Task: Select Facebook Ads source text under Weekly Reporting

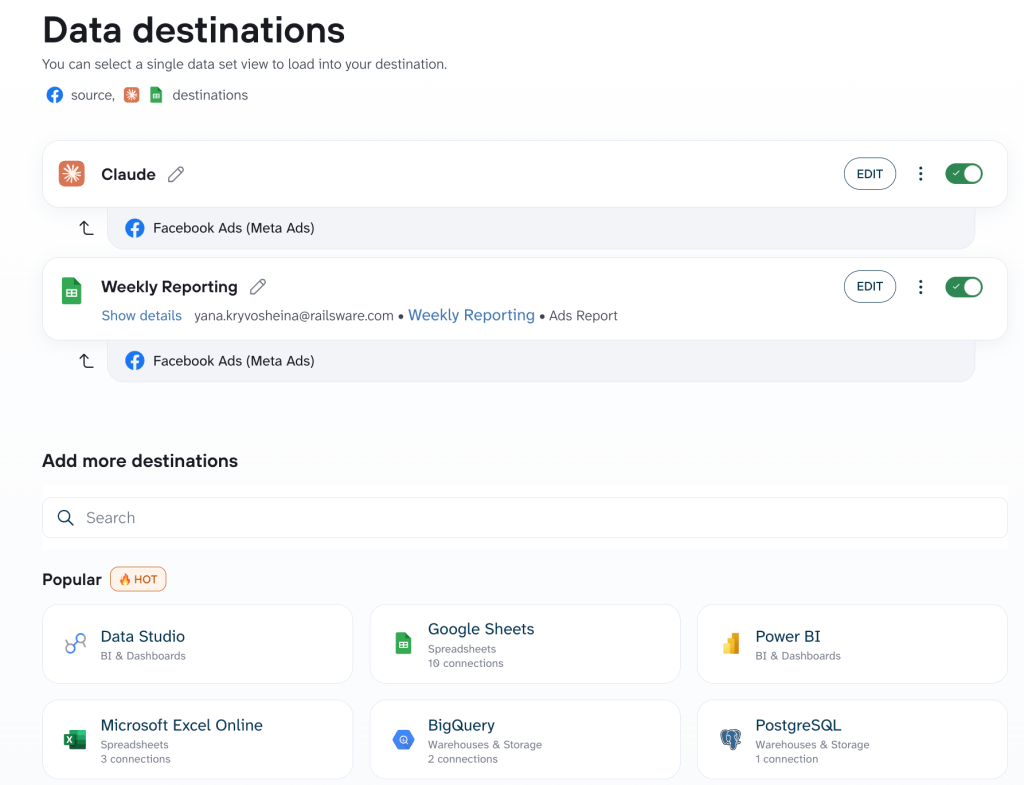Action: [234, 360]
